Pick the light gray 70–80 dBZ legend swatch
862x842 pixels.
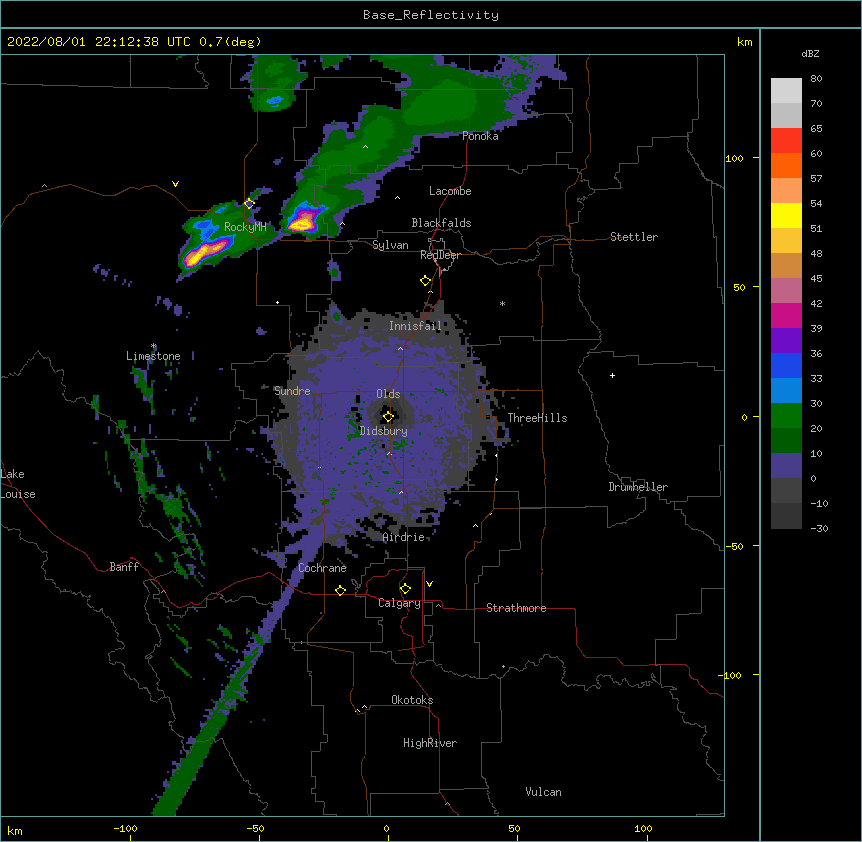click(x=786, y=90)
